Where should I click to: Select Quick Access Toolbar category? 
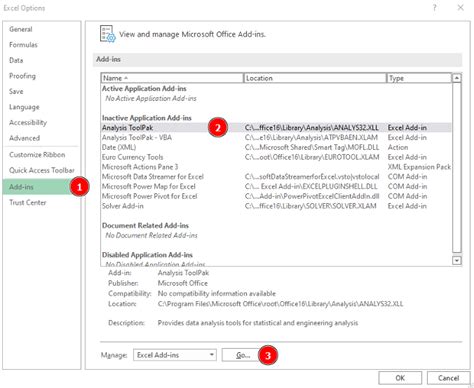click(x=42, y=170)
